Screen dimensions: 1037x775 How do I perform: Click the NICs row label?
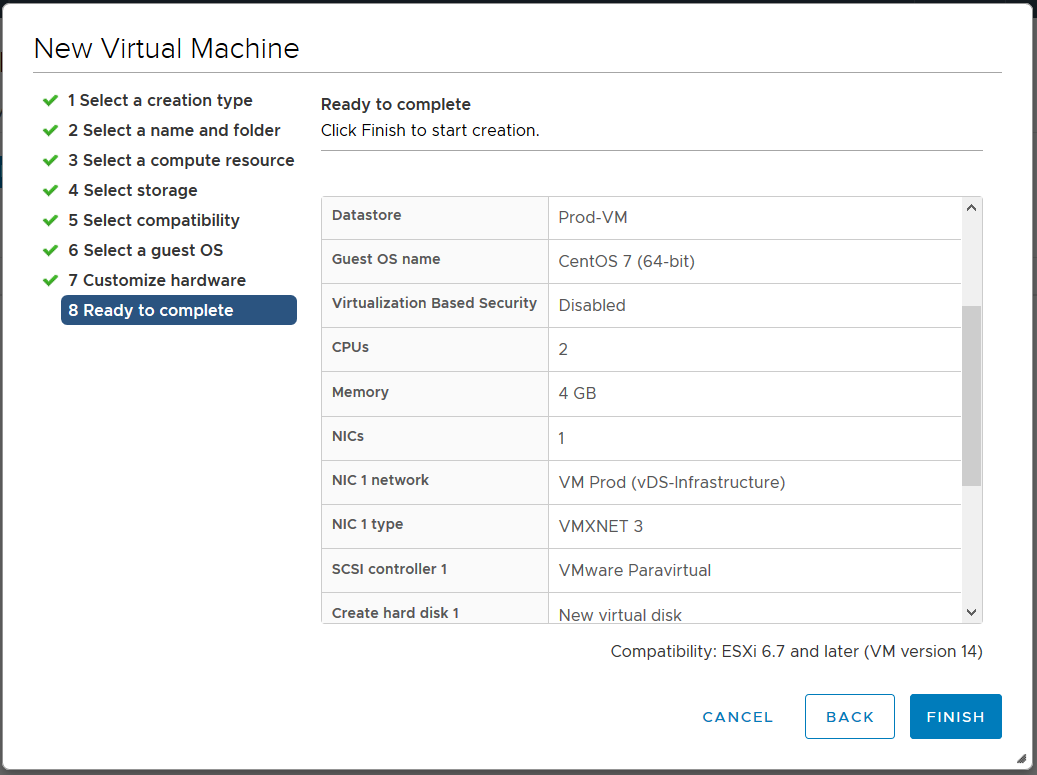348,436
